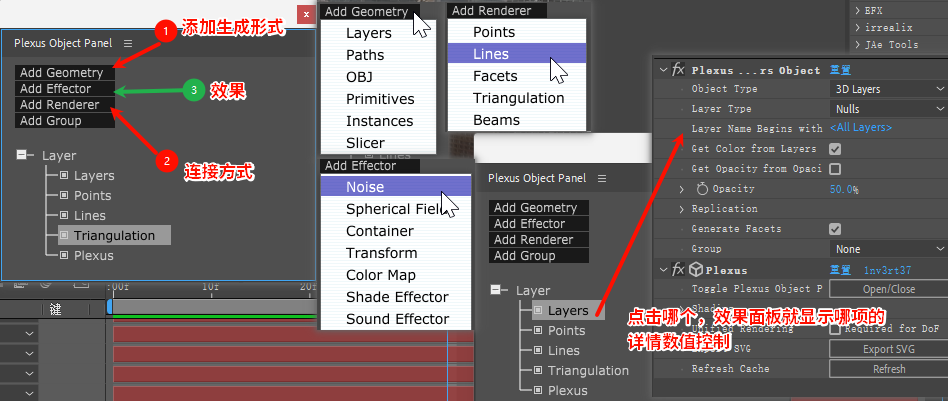948x401 pixels.
Task: Open hamburger menu of Plexus panel with highlighted Triangulation
Action: coord(128,43)
